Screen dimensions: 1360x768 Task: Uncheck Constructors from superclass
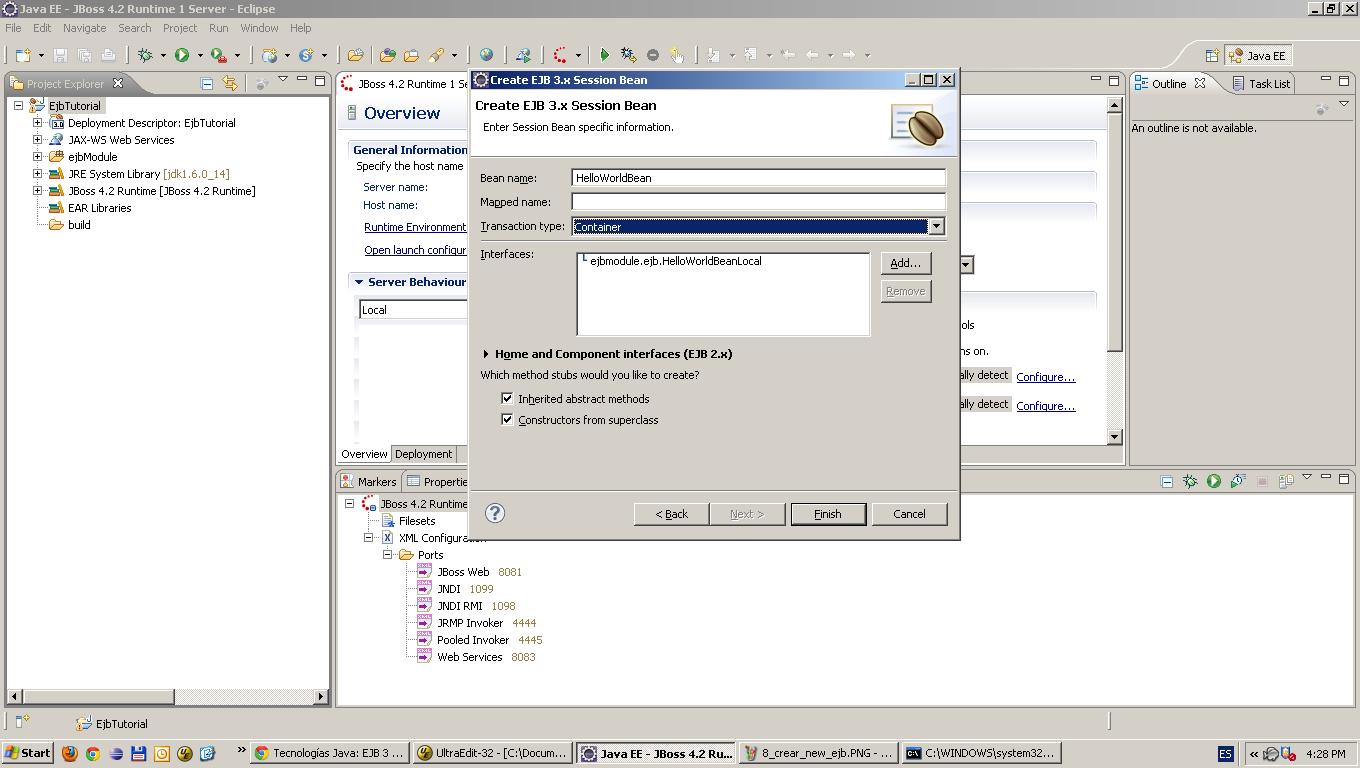coord(508,419)
